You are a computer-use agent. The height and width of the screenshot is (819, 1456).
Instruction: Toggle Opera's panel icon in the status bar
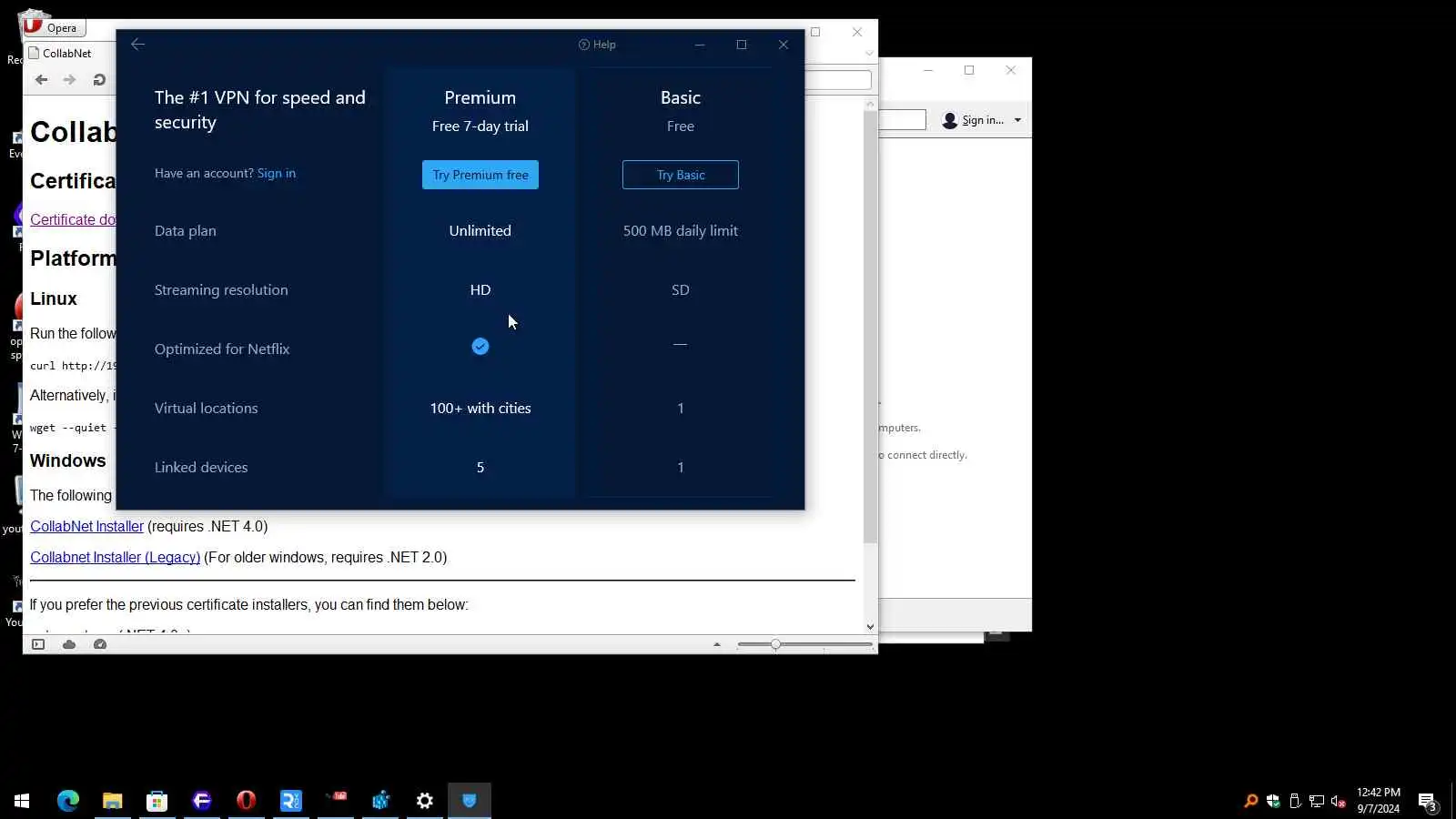[x=38, y=644]
